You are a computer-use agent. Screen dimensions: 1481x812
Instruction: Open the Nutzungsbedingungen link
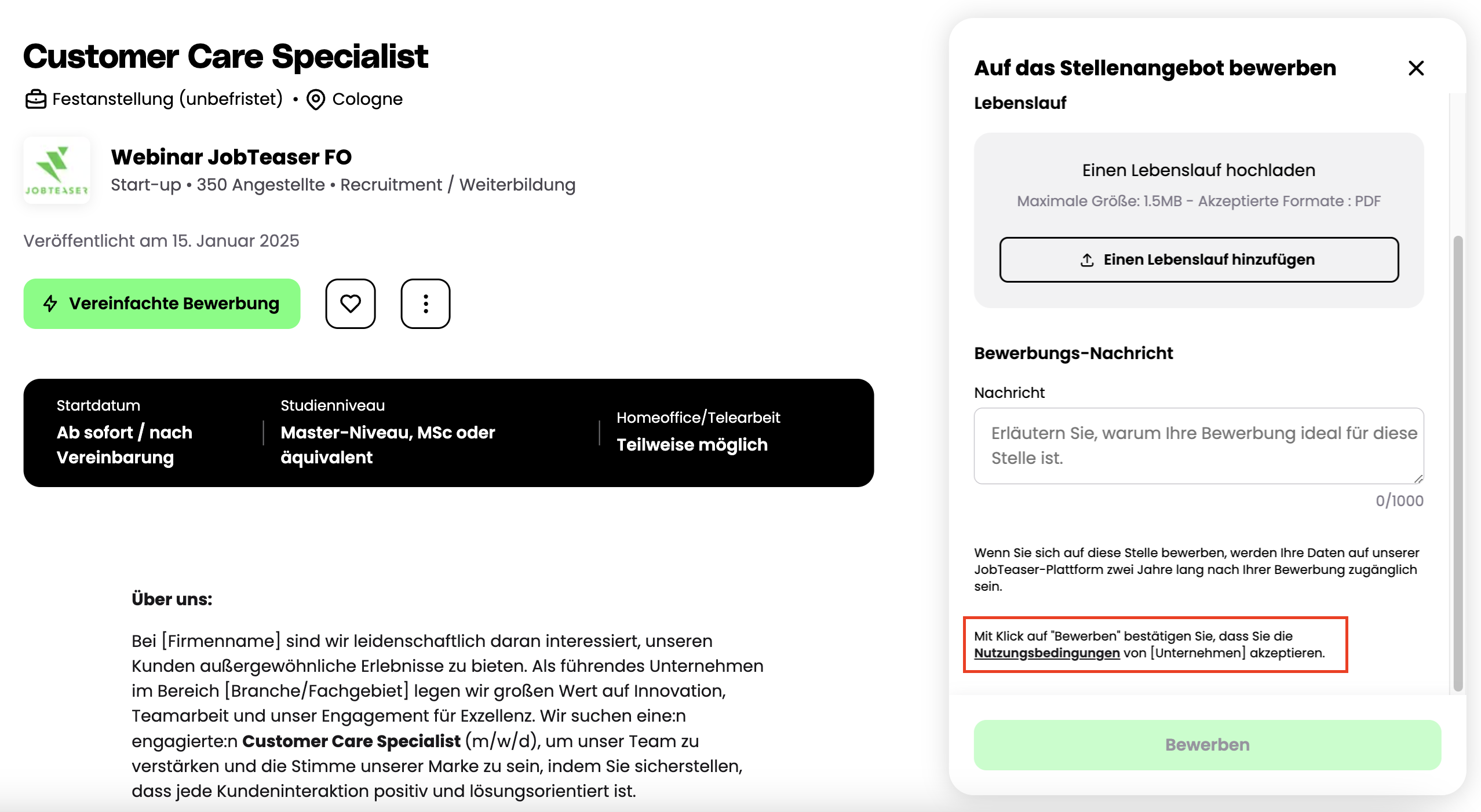point(1046,653)
